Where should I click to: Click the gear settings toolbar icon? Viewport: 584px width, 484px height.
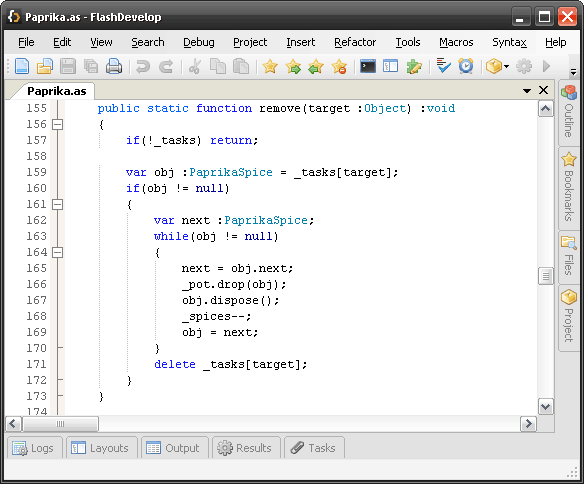tap(524, 67)
